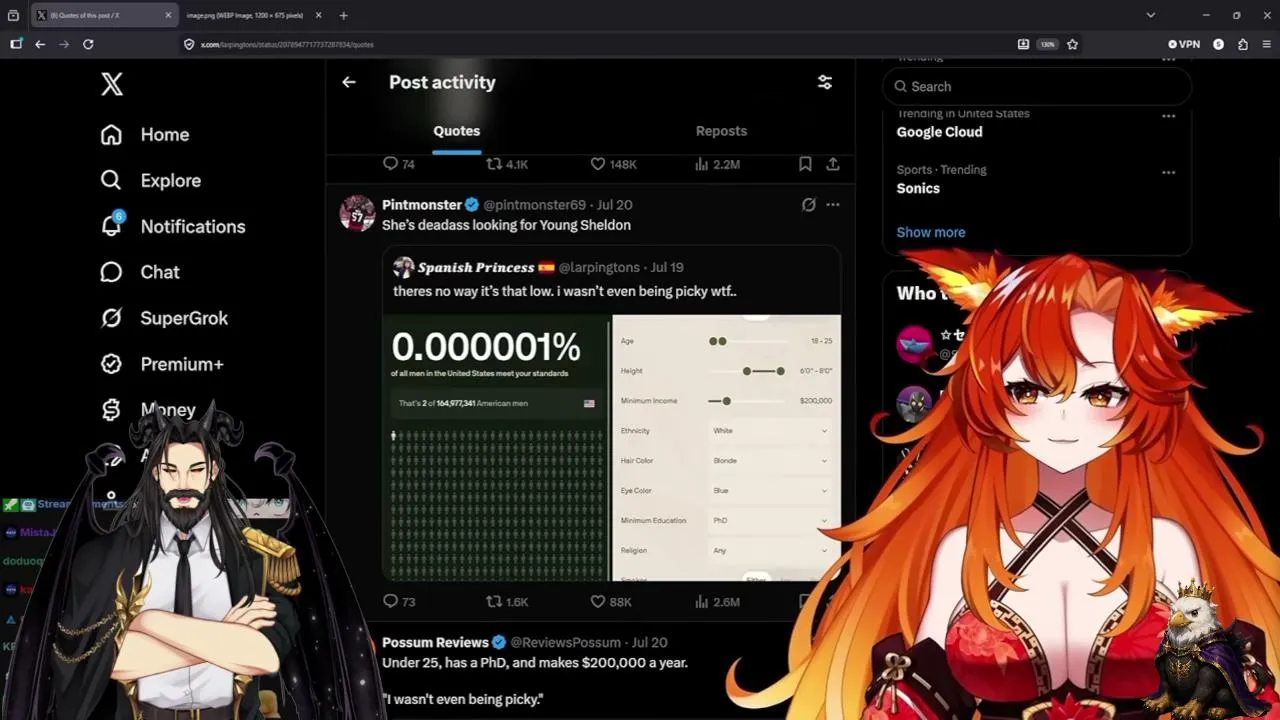This screenshot has width=1280, height=720.
Task: Open the Minimum Education dropdown set to PhD
Action: click(769, 521)
